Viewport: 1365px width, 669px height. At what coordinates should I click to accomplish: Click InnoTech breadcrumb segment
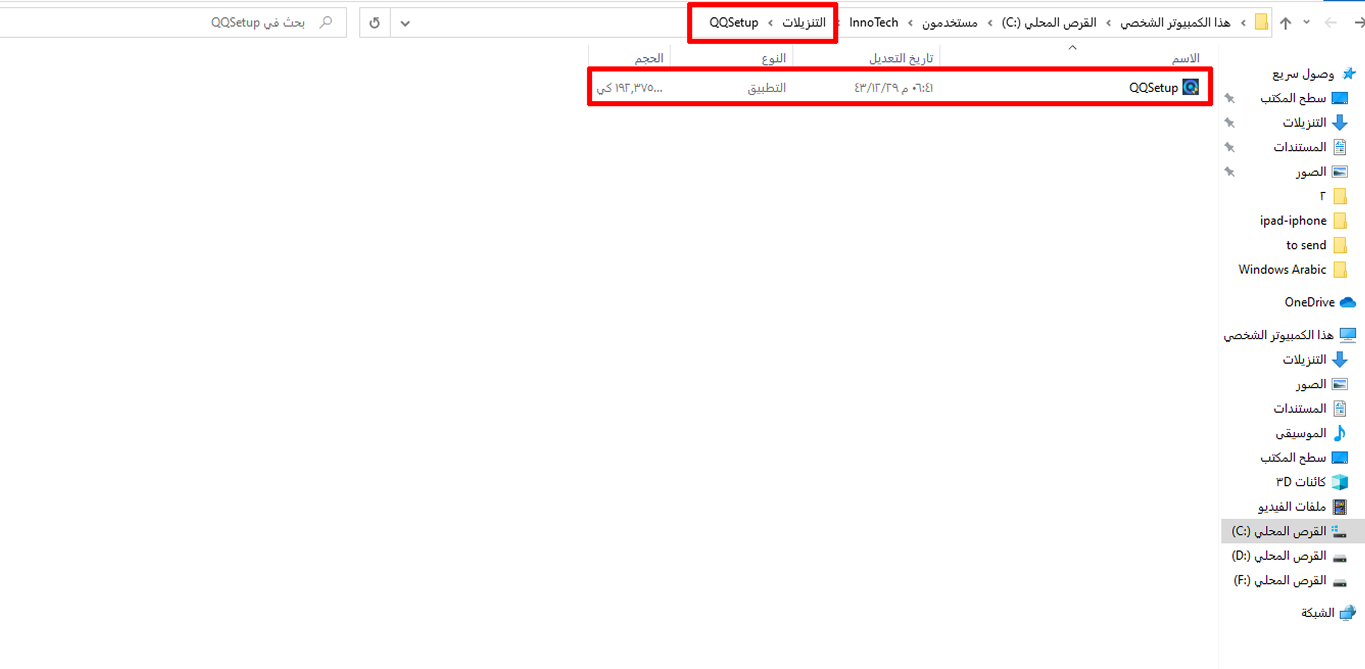(873, 22)
